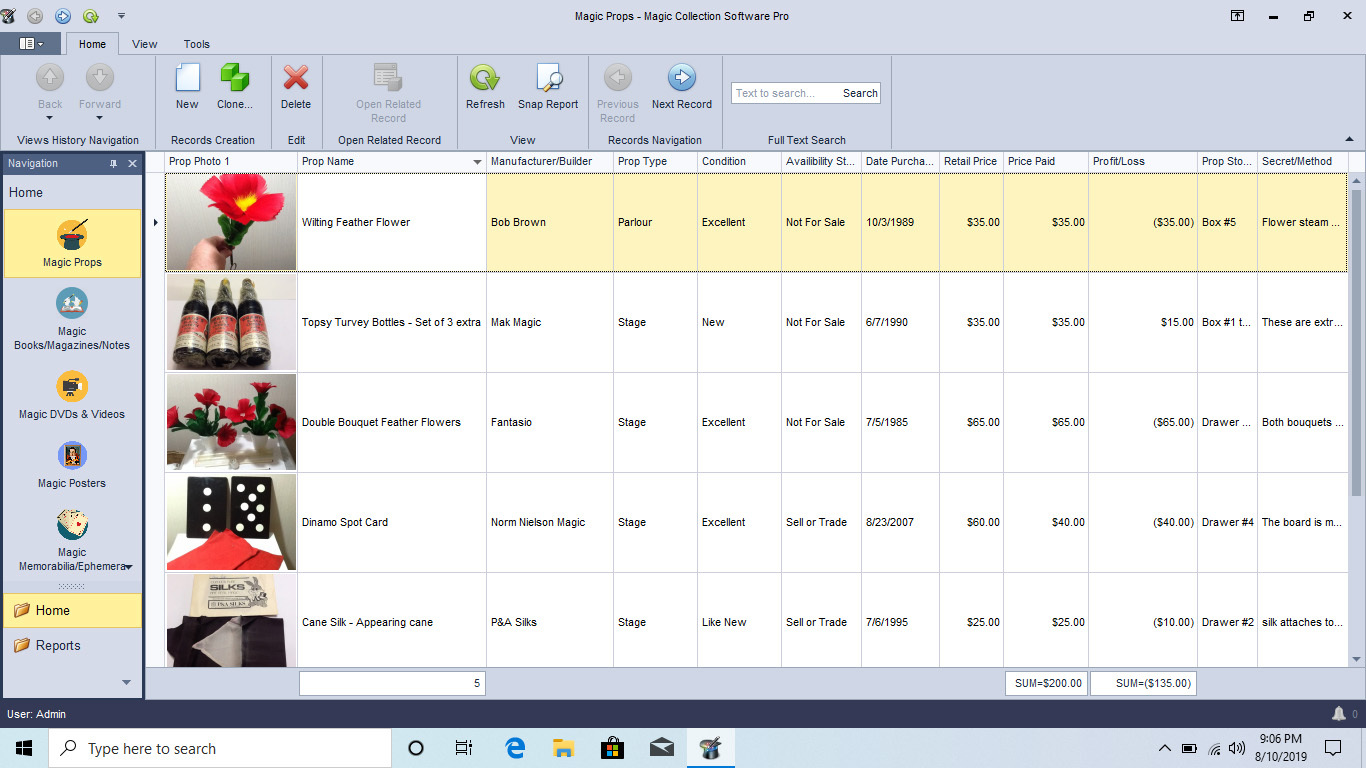Image resolution: width=1366 pixels, height=768 pixels.
Task: Show more navigation items arrow below Memorabilia
Action: tap(129, 567)
